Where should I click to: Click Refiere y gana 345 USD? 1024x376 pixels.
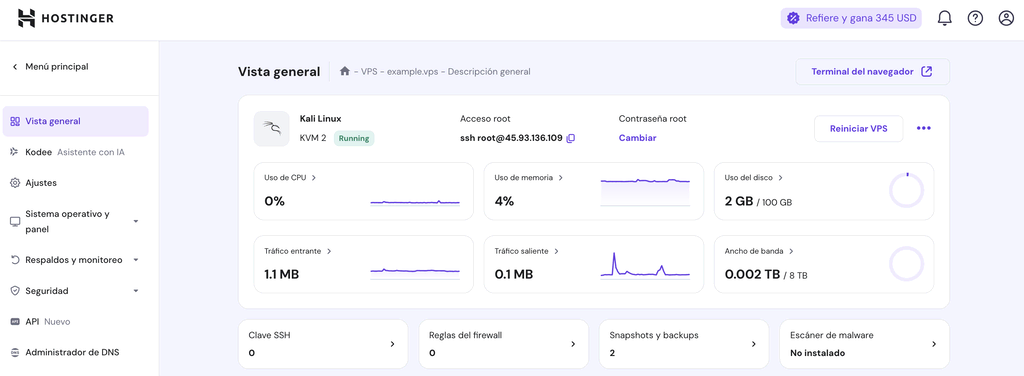pyautogui.click(x=851, y=18)
